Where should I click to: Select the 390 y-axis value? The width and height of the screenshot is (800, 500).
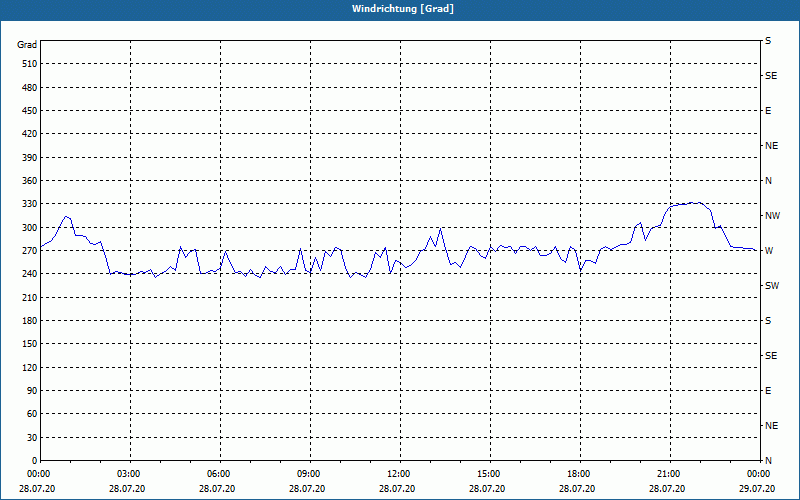(x=30, y=158)
